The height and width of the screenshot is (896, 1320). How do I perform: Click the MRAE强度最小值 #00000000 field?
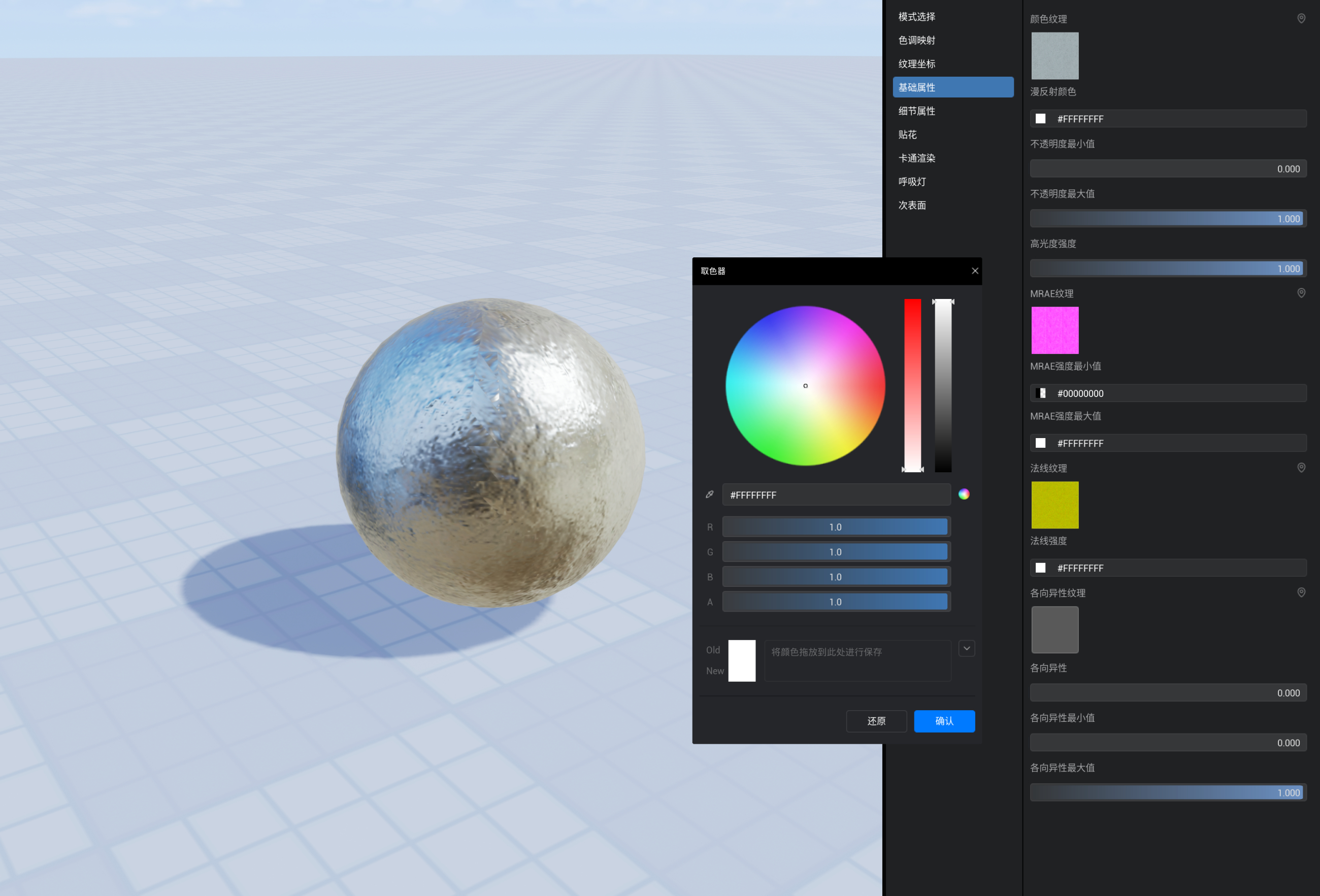pyautogui.click(x=1168, y=393)
